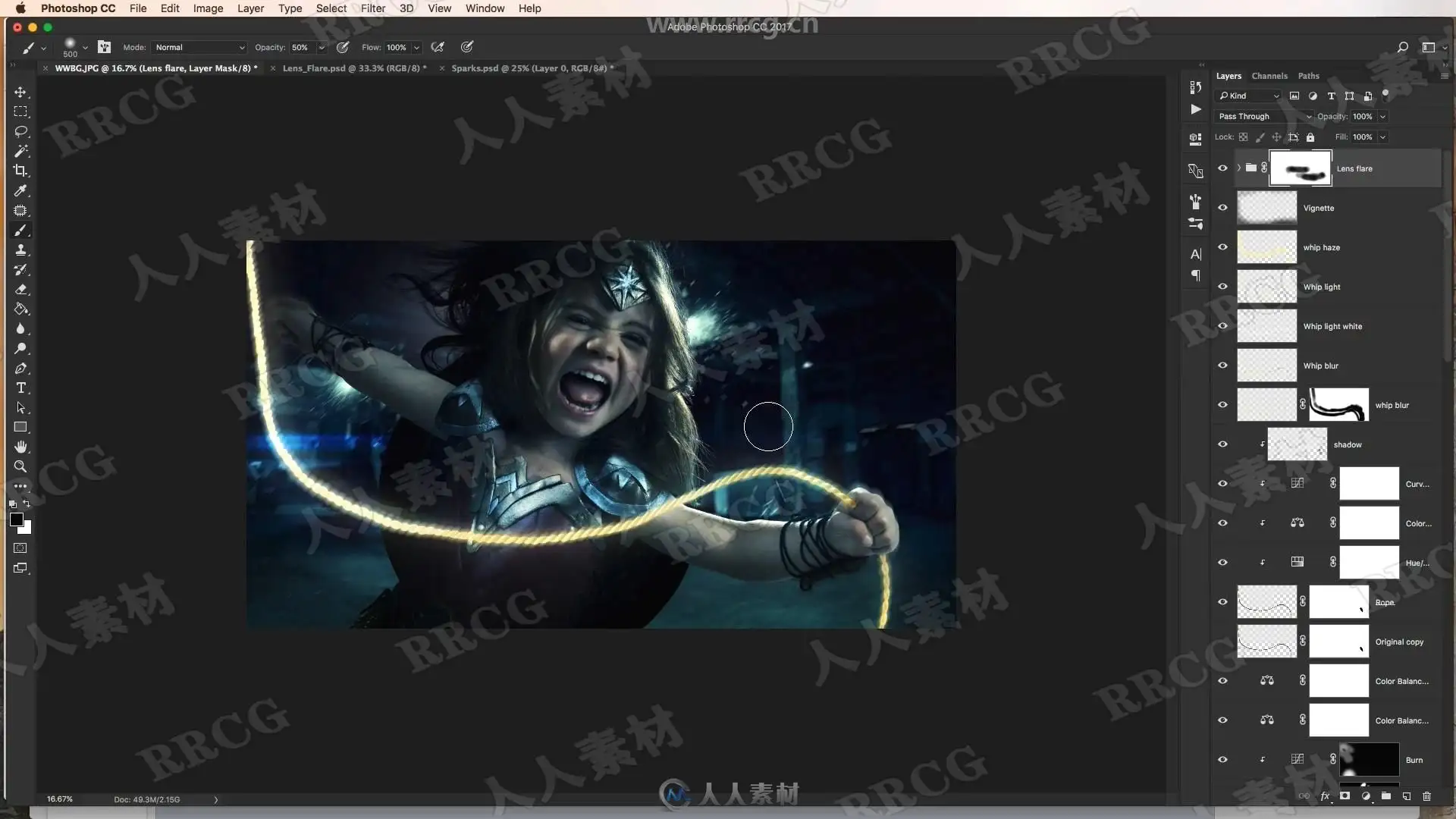
Task: Open the Filter menu
Action: coord(372,8)
